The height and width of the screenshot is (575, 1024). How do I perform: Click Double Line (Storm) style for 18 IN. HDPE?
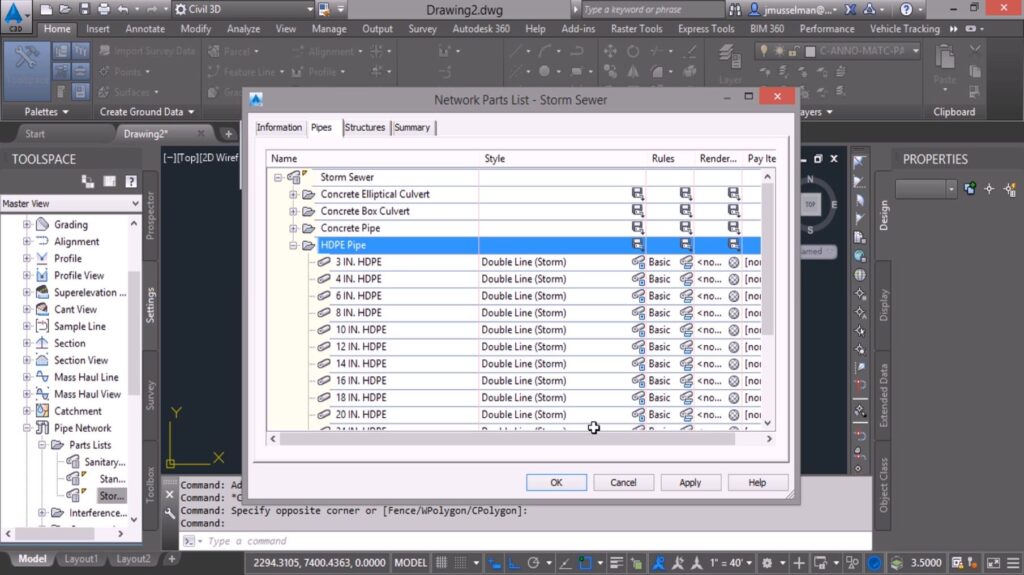pos(524,398)
